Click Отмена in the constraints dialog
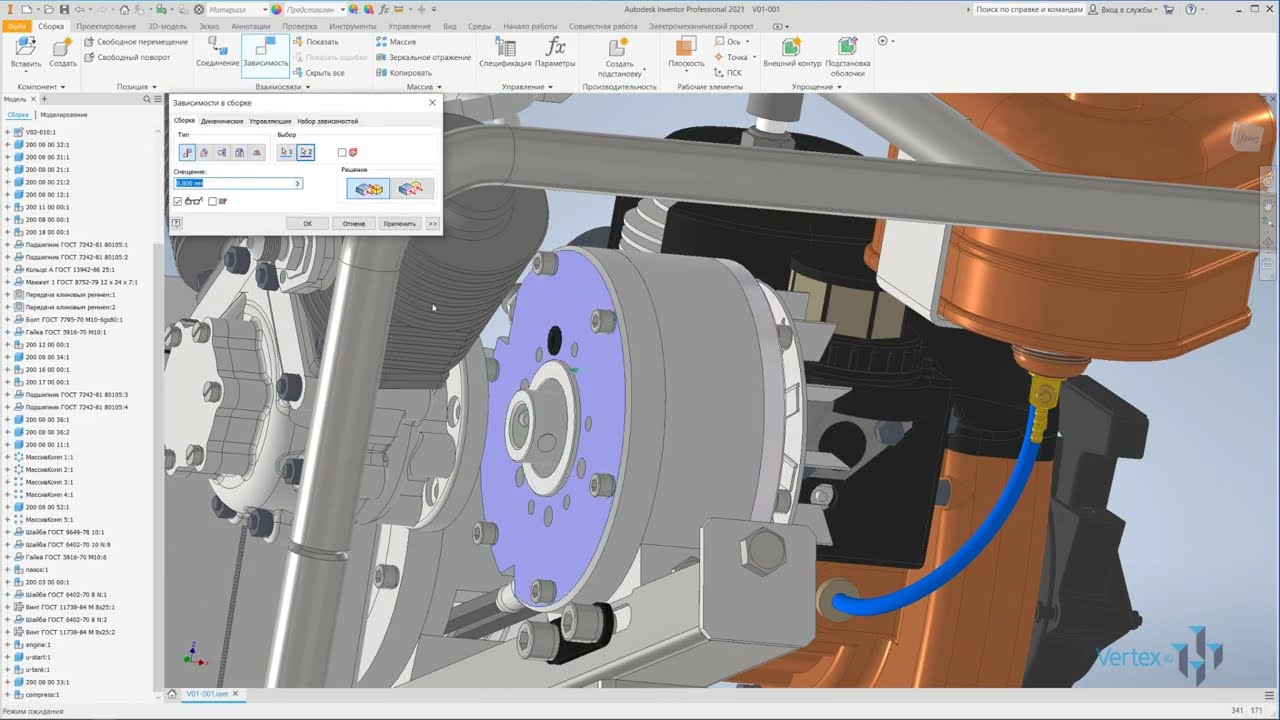 pos(354,223)
